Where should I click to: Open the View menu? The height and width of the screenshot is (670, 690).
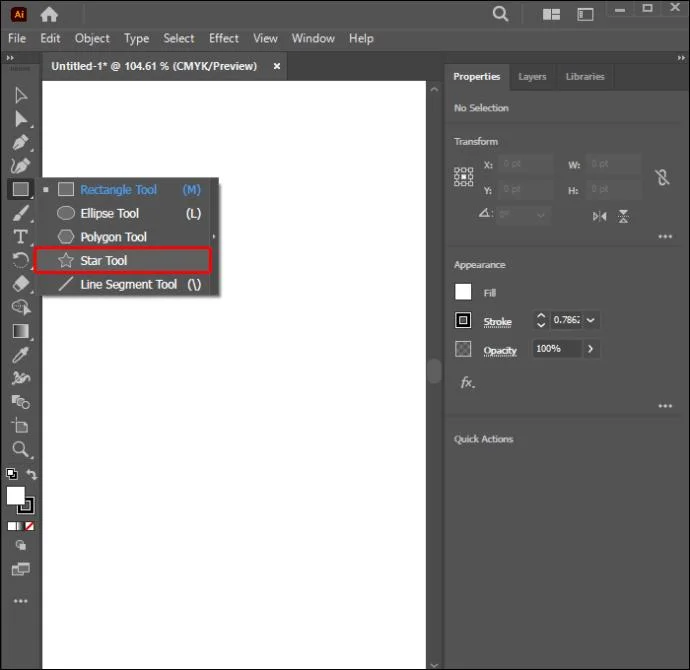[265, 38]
